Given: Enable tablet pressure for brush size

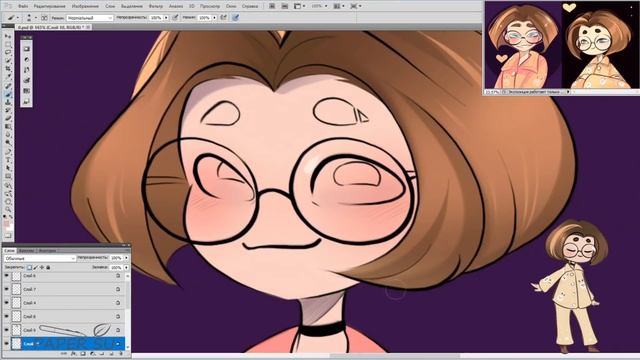Looking at the screenshot, I should [236, 18].
